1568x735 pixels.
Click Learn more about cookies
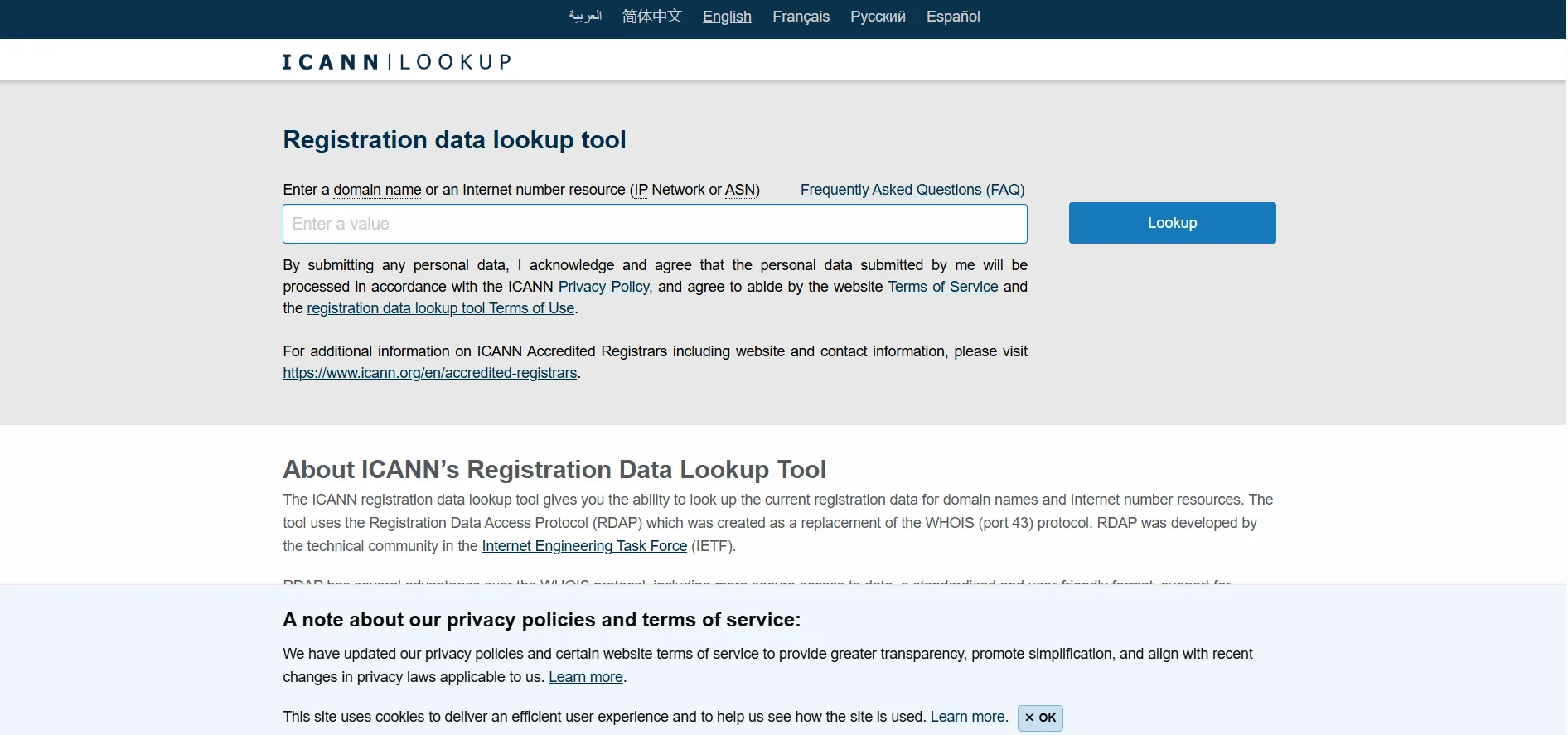(969, 717)
